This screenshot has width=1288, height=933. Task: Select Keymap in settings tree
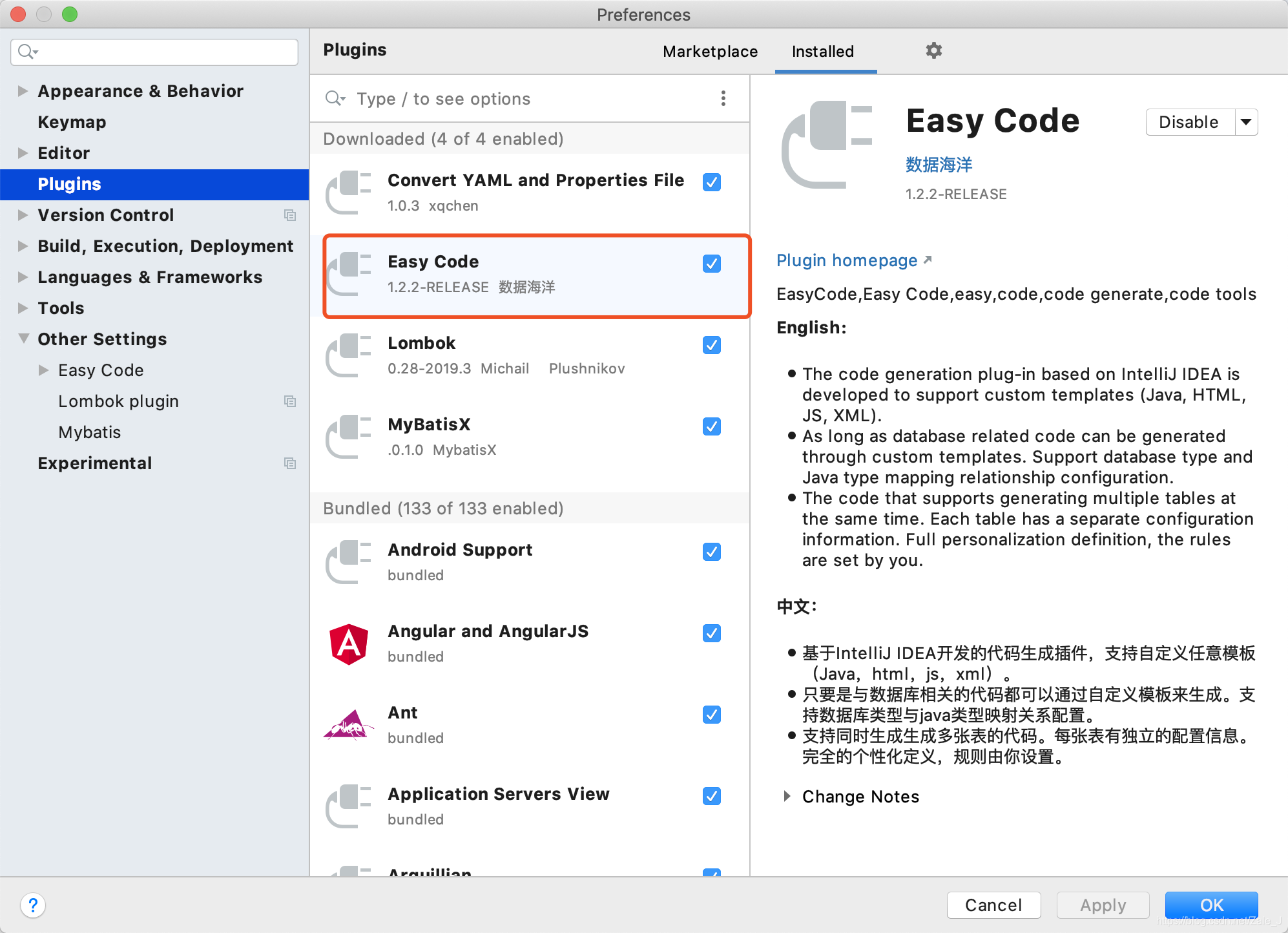tap(72, 122)
